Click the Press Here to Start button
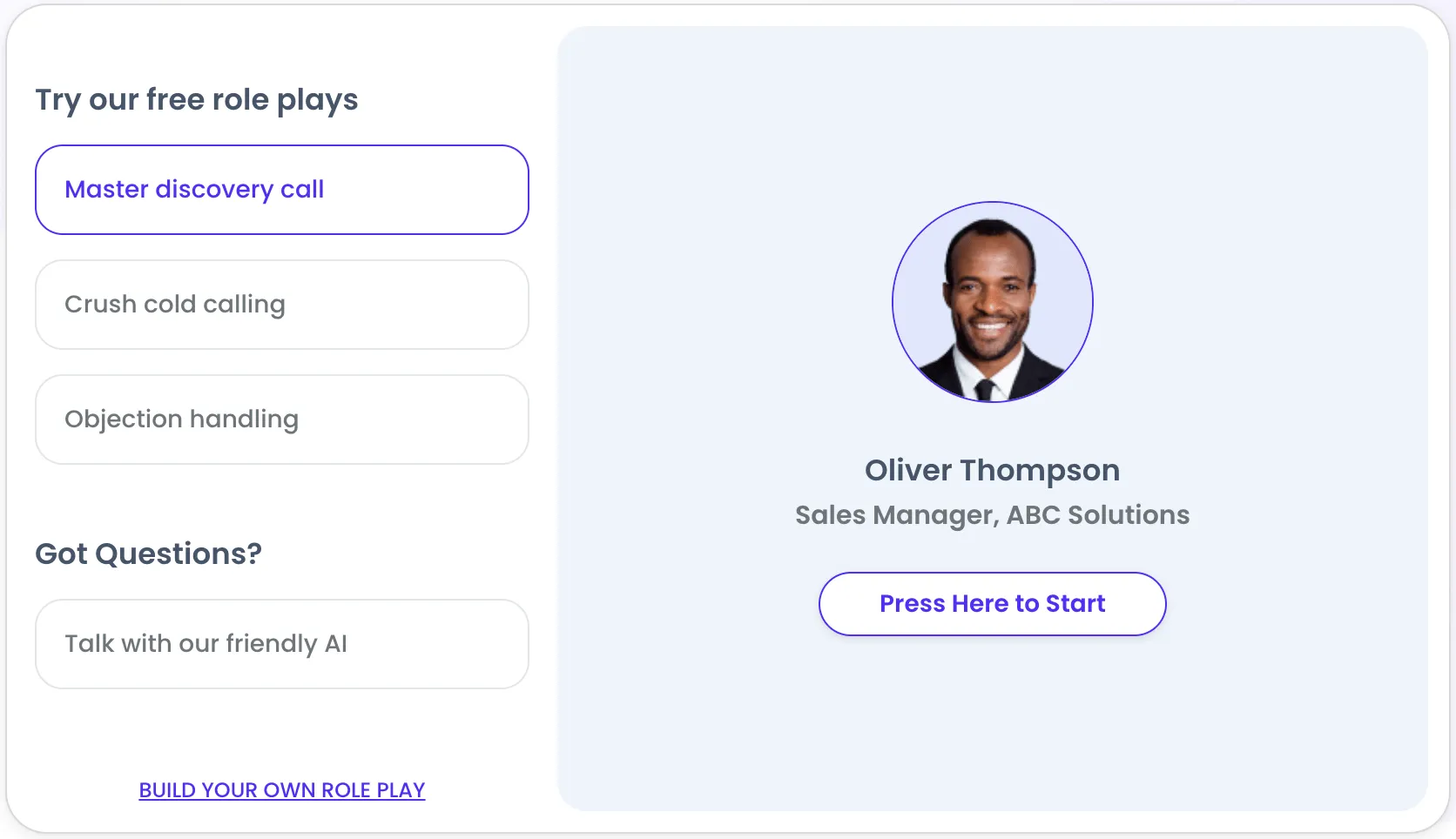1456x839 pixels. (x=993, y=604)
